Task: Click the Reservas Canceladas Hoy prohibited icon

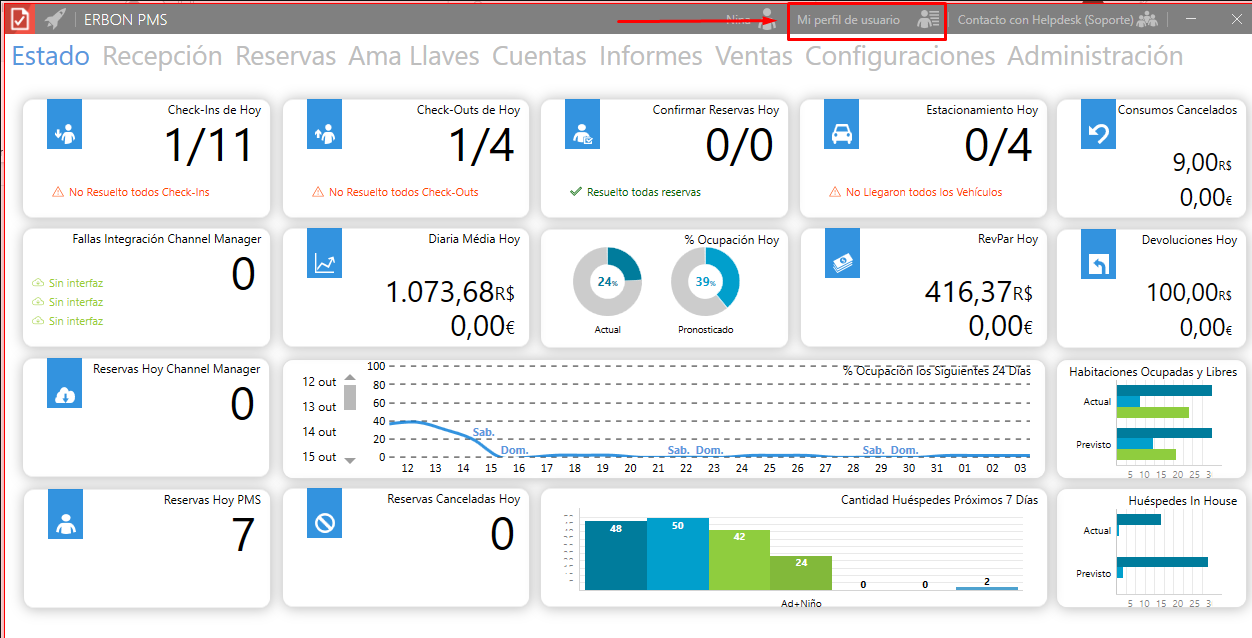Action: [324, 521]
